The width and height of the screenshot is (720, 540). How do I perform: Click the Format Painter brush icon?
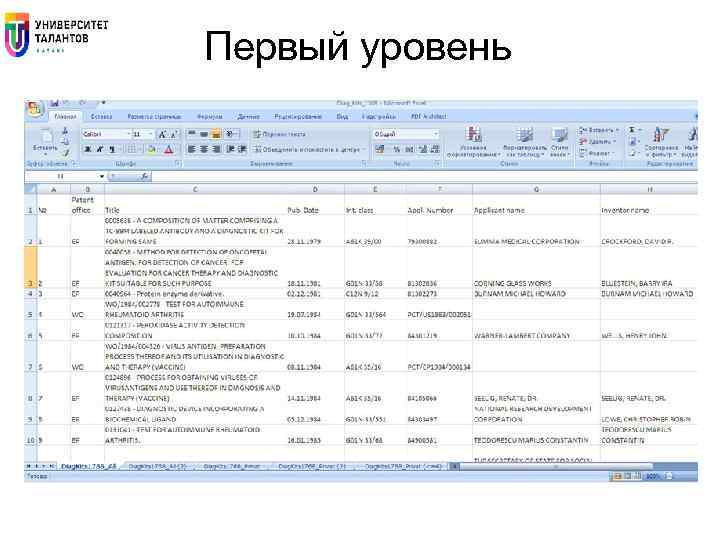[x=65, y=152]
